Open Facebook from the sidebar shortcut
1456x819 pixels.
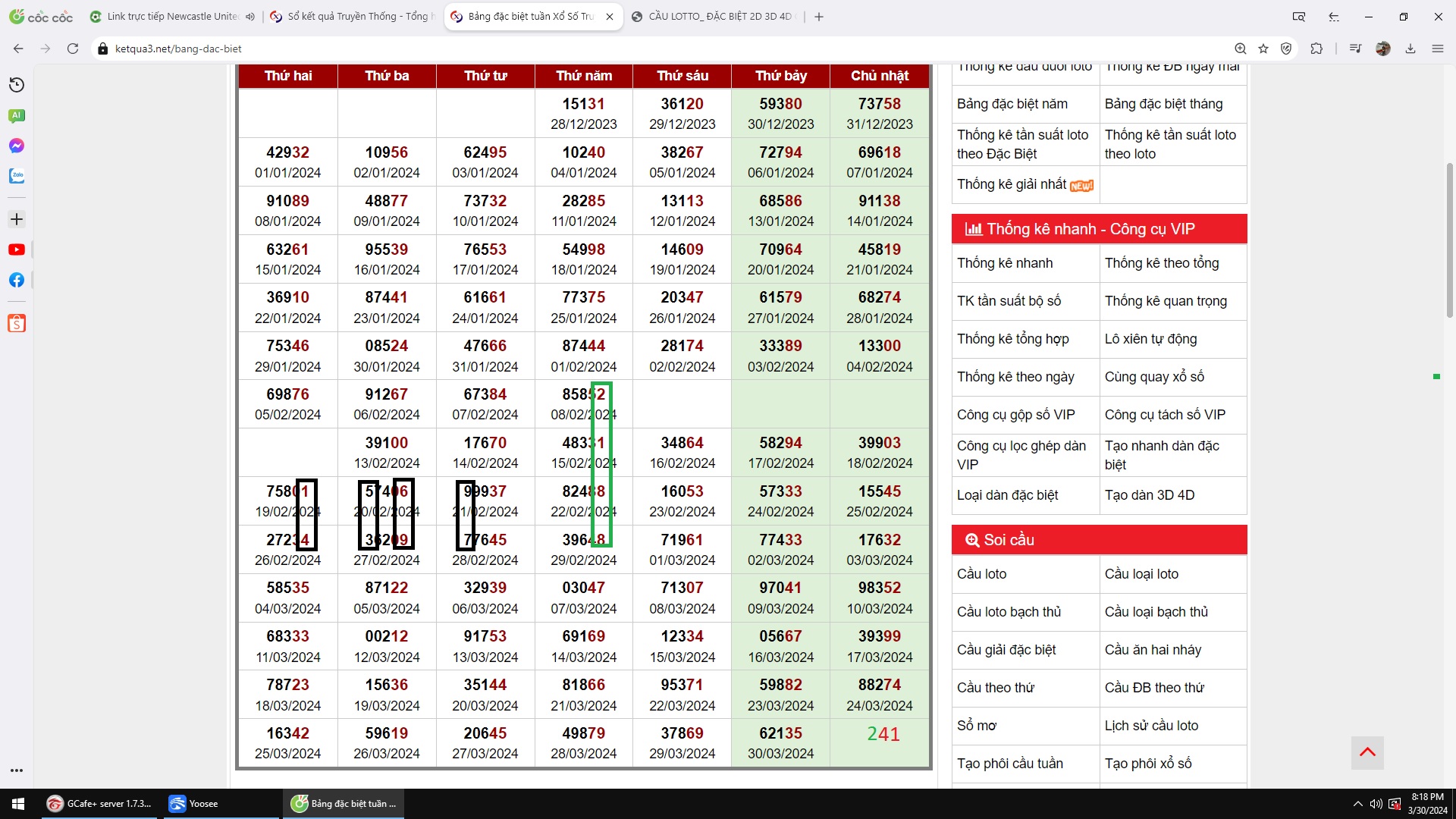click(x=17, y=280)
